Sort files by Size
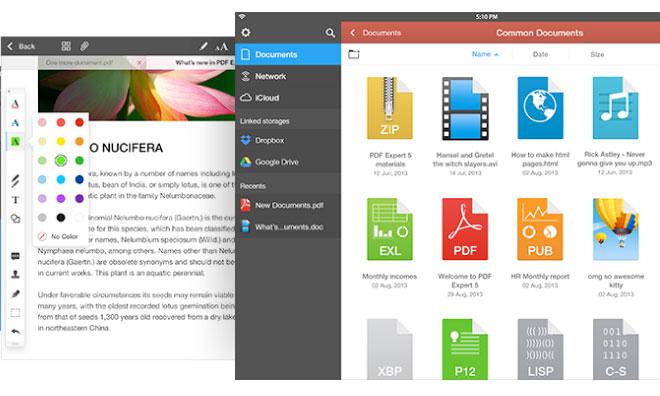Screen dimensions: 660x396 597,54
